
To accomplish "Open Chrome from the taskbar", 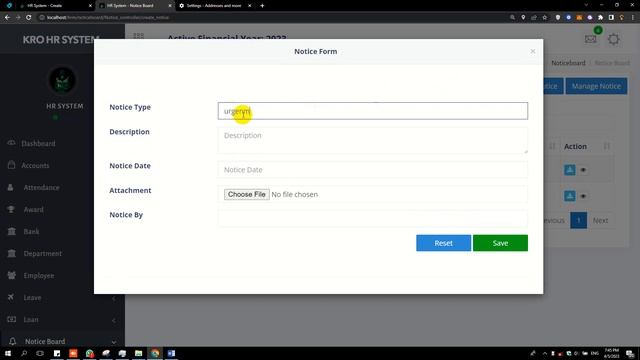I will [155, 353].
